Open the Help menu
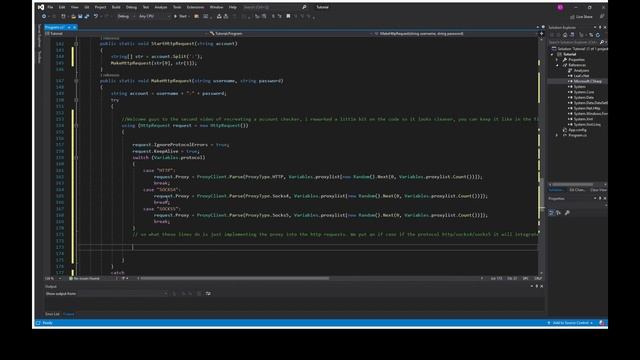This screenshot has width=640, height=360. tap(233, 7)
